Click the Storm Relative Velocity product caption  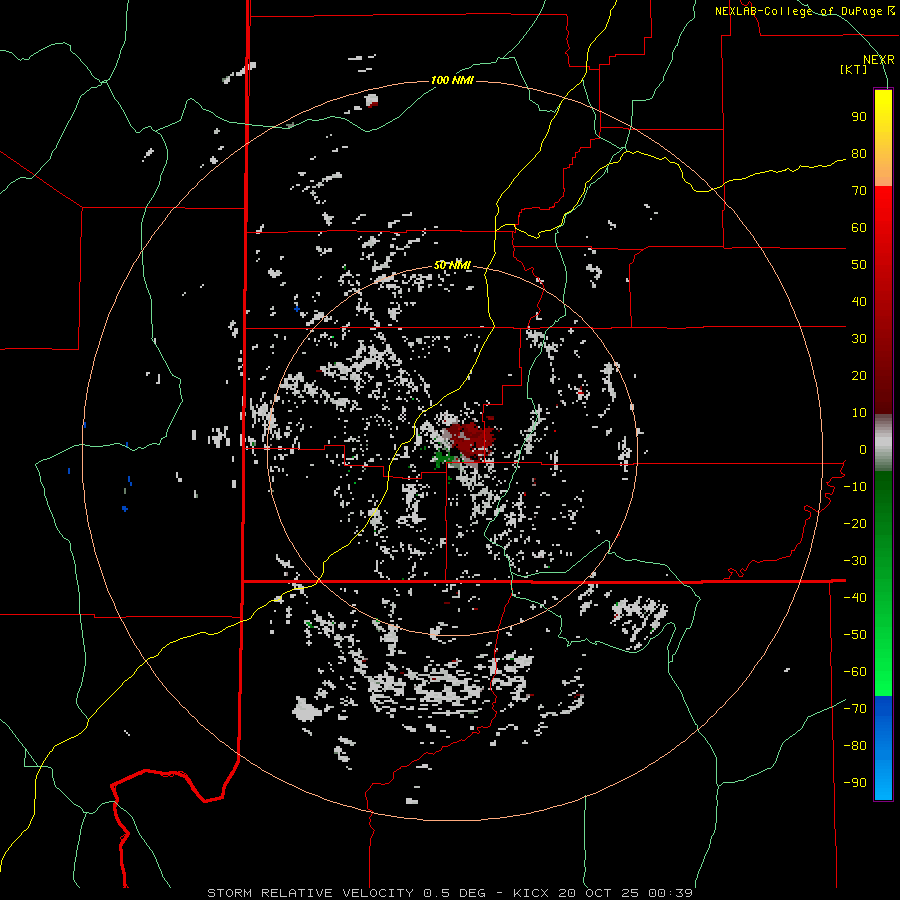click(449, 893)
